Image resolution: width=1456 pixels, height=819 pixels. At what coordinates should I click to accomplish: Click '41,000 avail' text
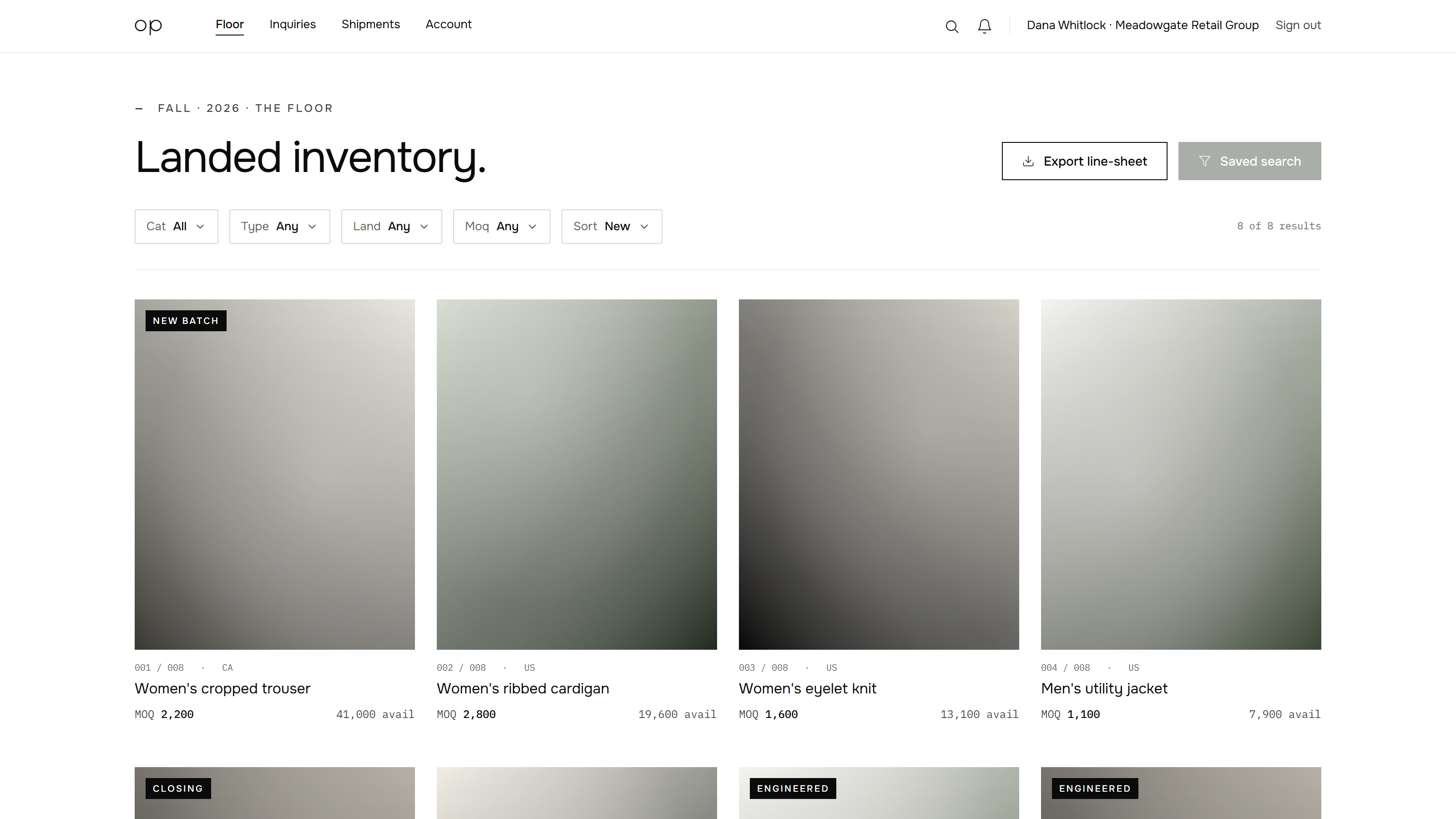[x=375, y=714]
